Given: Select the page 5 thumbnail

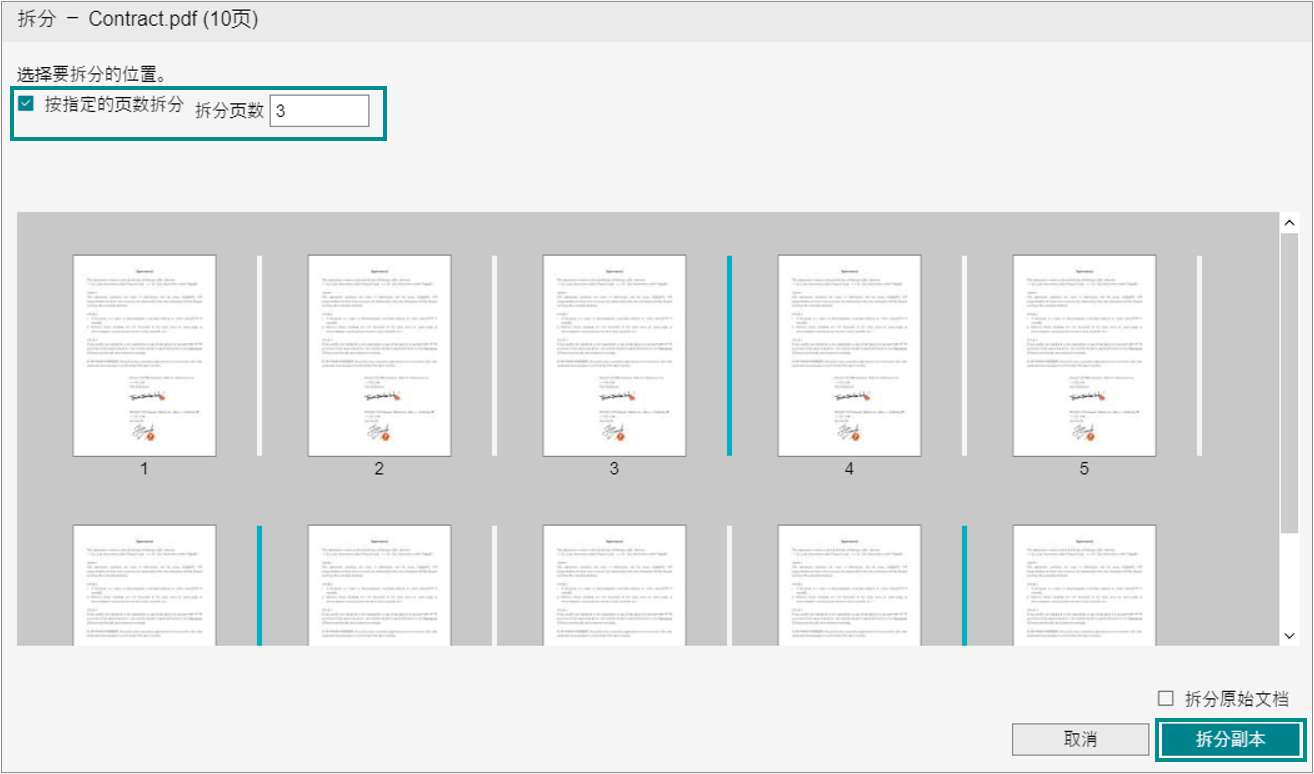Looking at the screenshot, I should pos(1084,355).
